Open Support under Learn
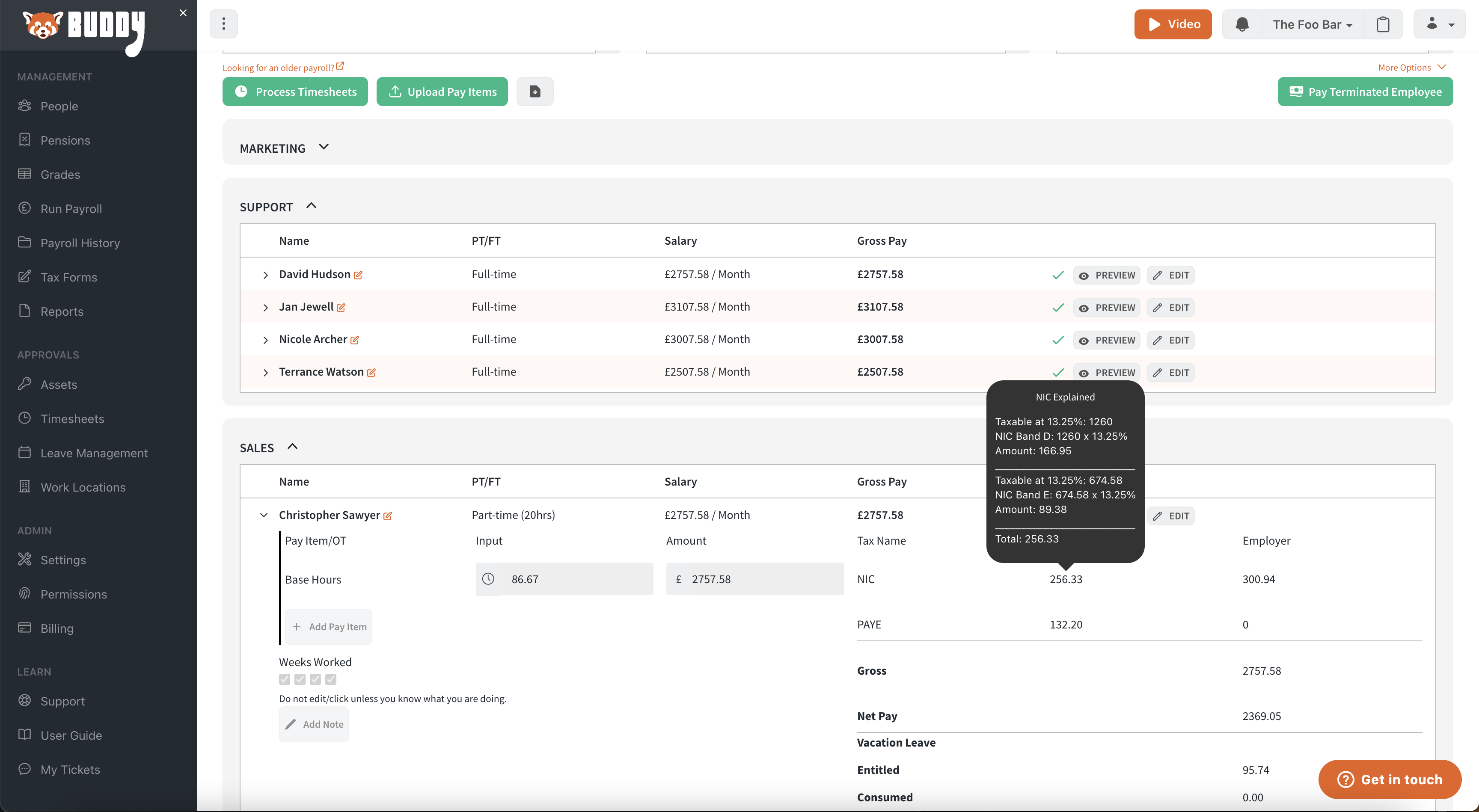Image resolution: width=1479 pixels, height=812 pixels. click(x=62, y=701)
